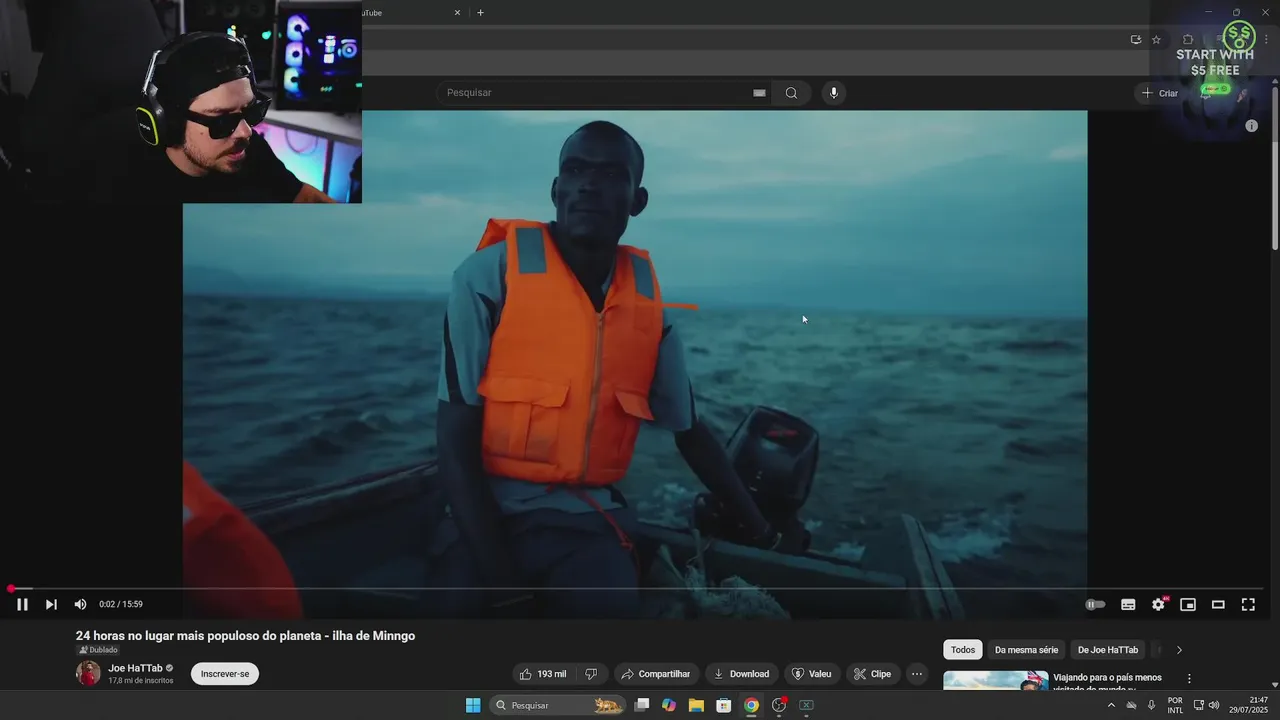Open Task View in taskbar
The height and width of the screenshot is (720, 1280).
(x=642, y=705)
